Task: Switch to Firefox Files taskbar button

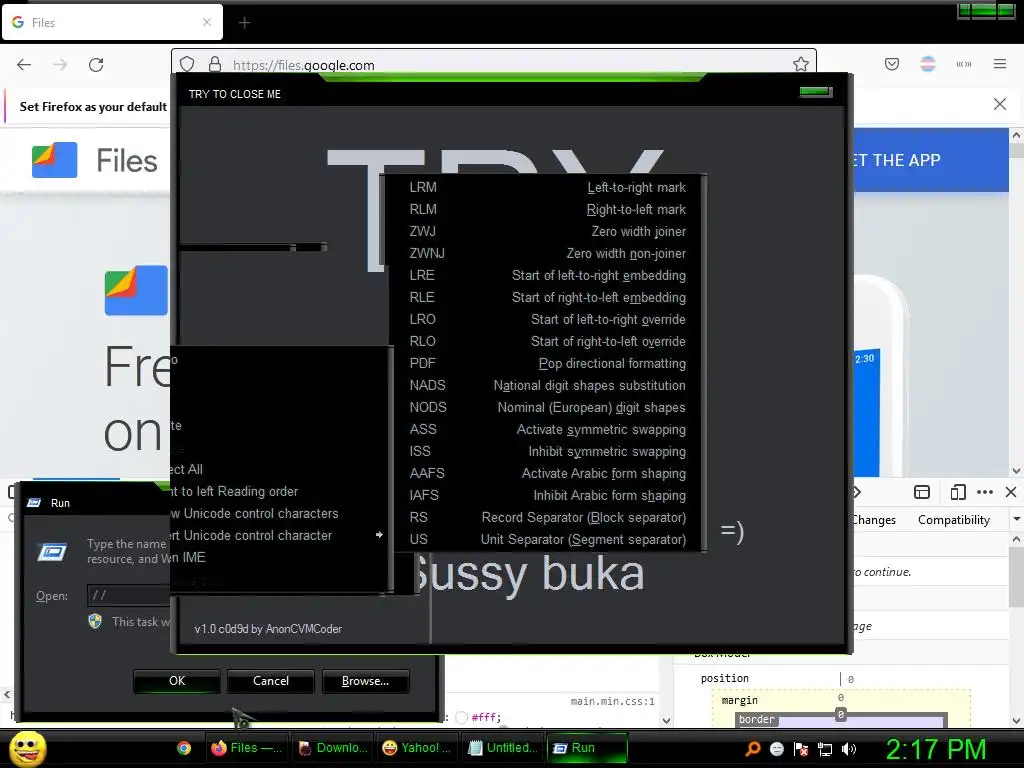Action: [x=248, y=748]
